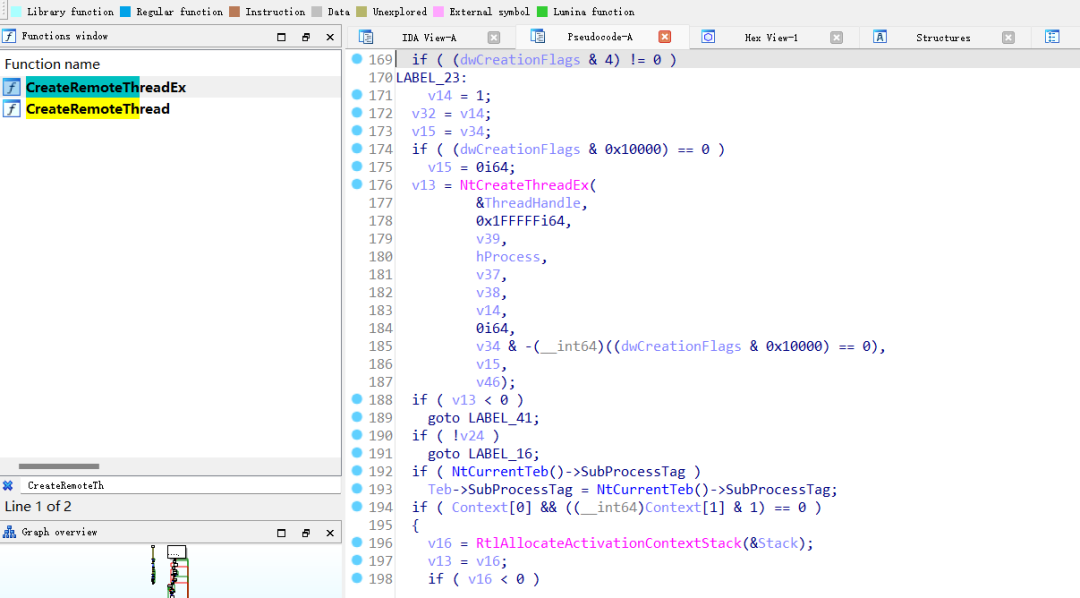
Task: Toggle the breakpoint dot at line 176
Action: coord(356,185)
